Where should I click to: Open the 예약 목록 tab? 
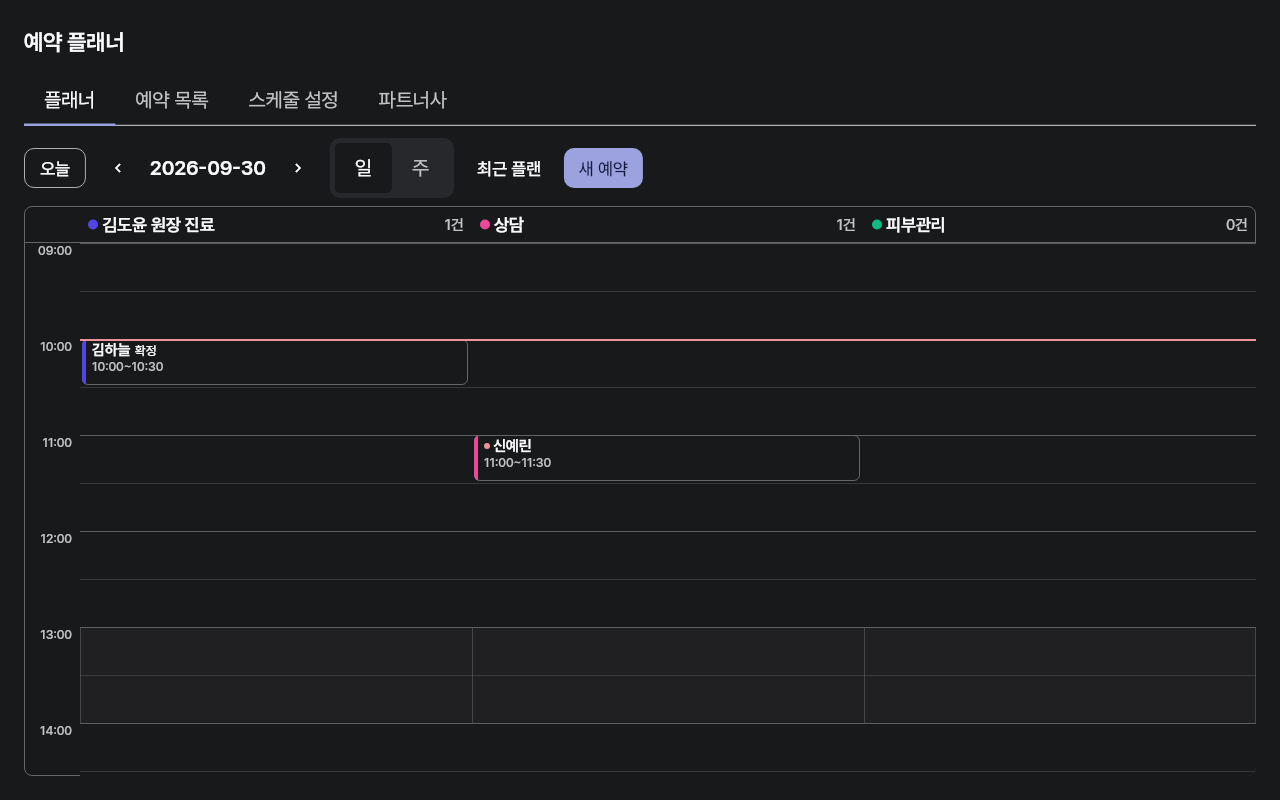(172, 100)
